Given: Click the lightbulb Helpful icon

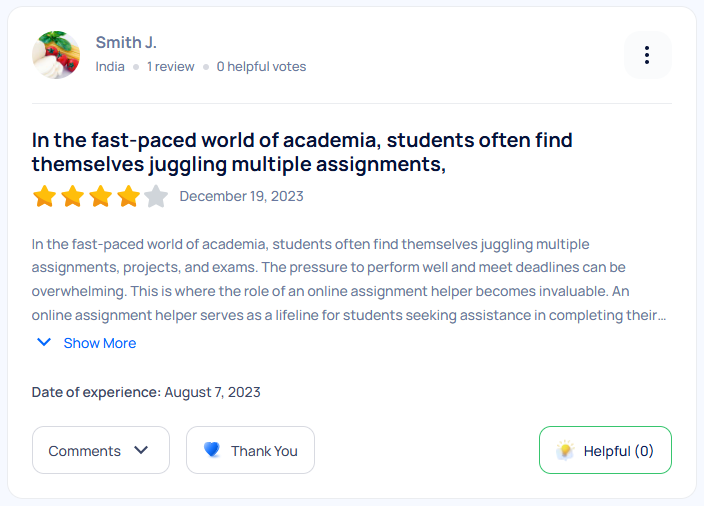Looking at the screenshot, I should tap(565, 450).
